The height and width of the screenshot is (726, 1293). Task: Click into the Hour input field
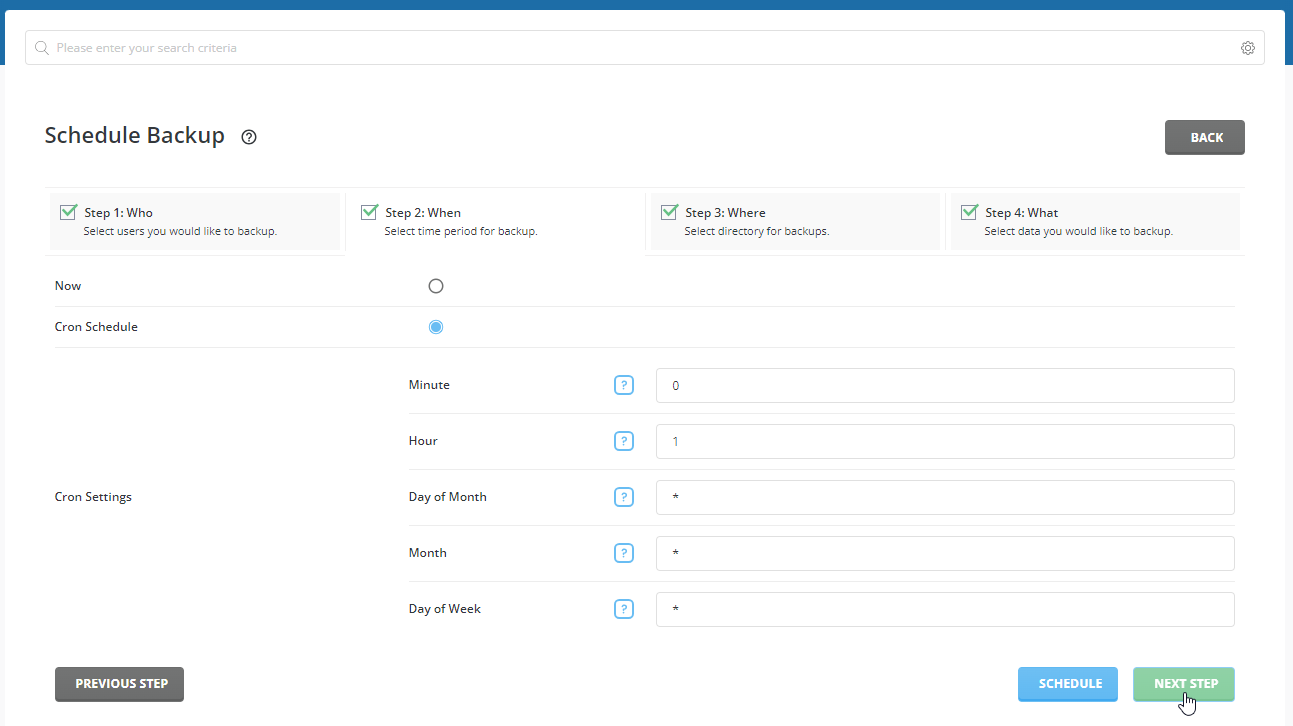(945, 441)
